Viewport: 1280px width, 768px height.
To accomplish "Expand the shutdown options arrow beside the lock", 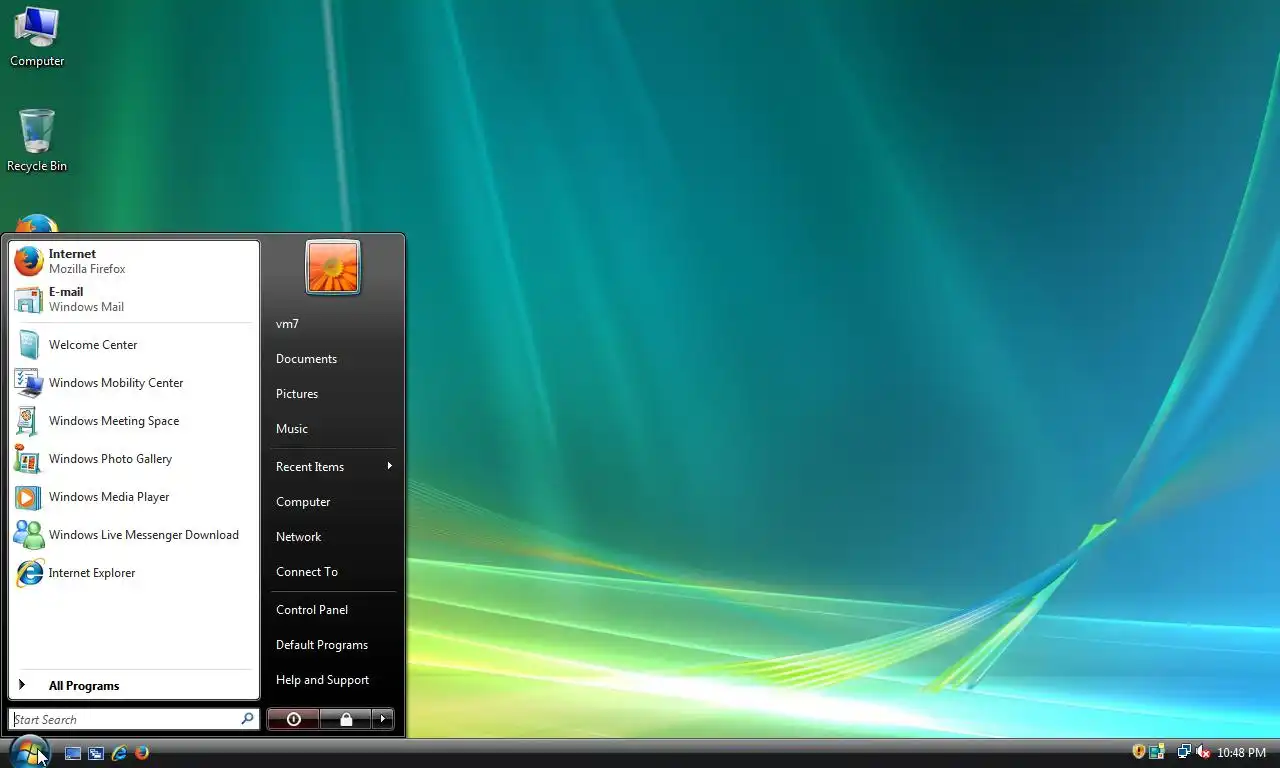I will [x=383, y=719].
